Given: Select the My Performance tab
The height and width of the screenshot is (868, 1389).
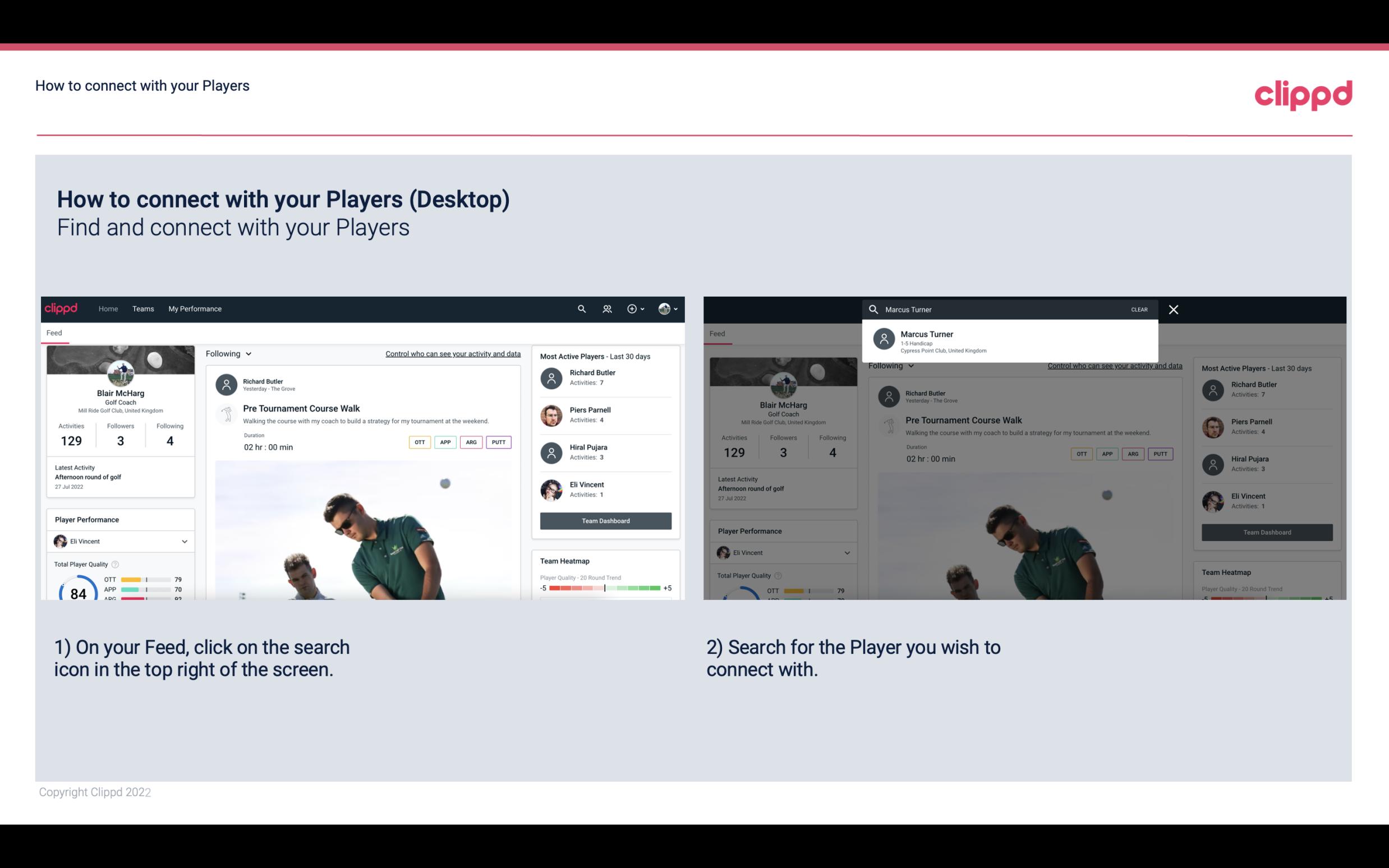Looking at the screenshot, I should click(194, 308).
